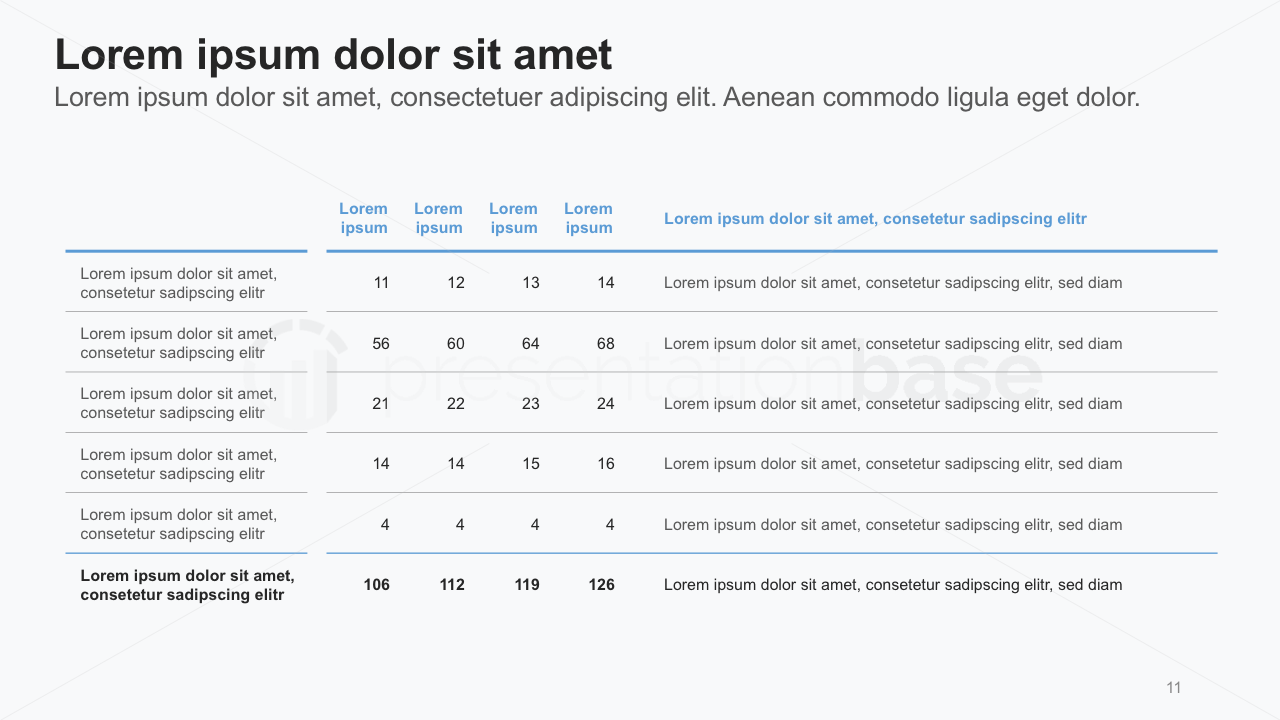Click the bold total value 106
1280x720 pixels.
pyautogui.click(x=377, y=585)
